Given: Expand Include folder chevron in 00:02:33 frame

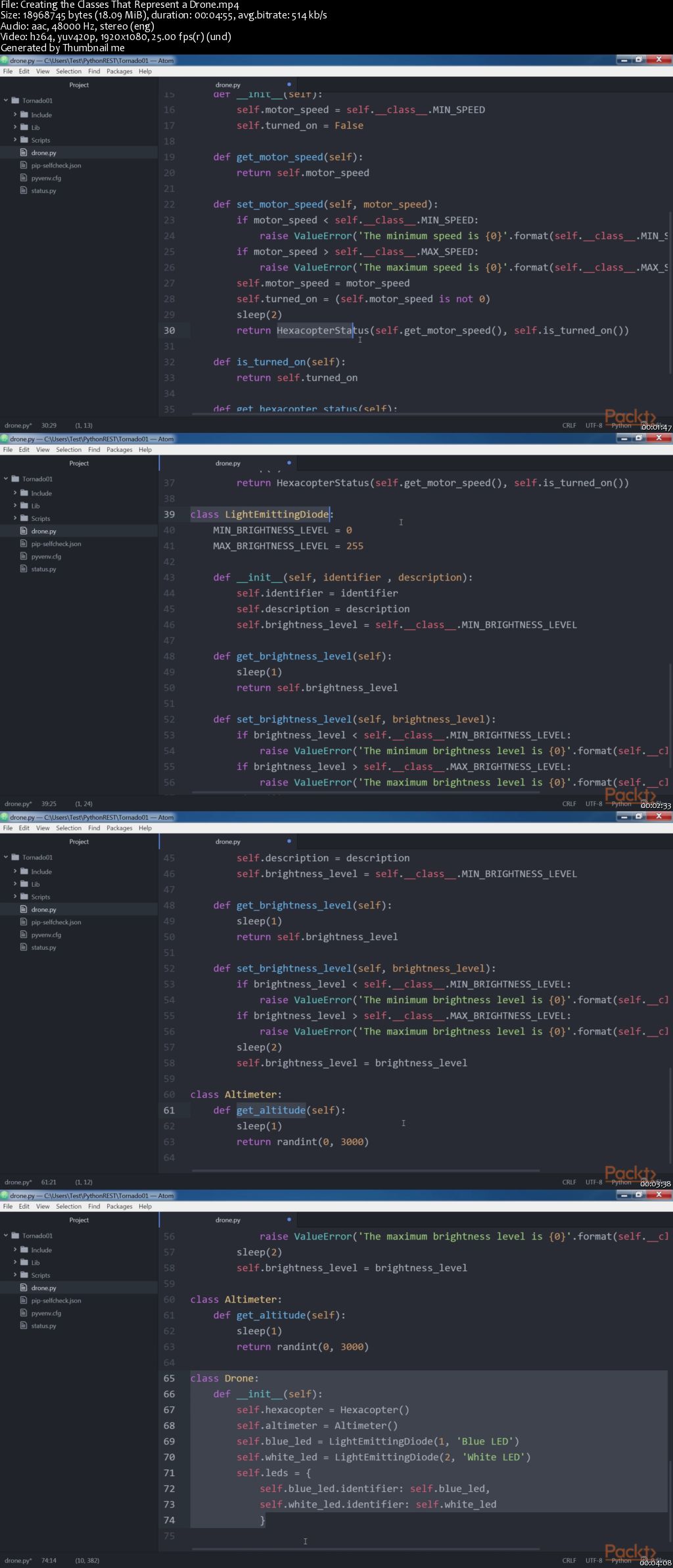Looking at the screenshot, I should click(15, 493).
